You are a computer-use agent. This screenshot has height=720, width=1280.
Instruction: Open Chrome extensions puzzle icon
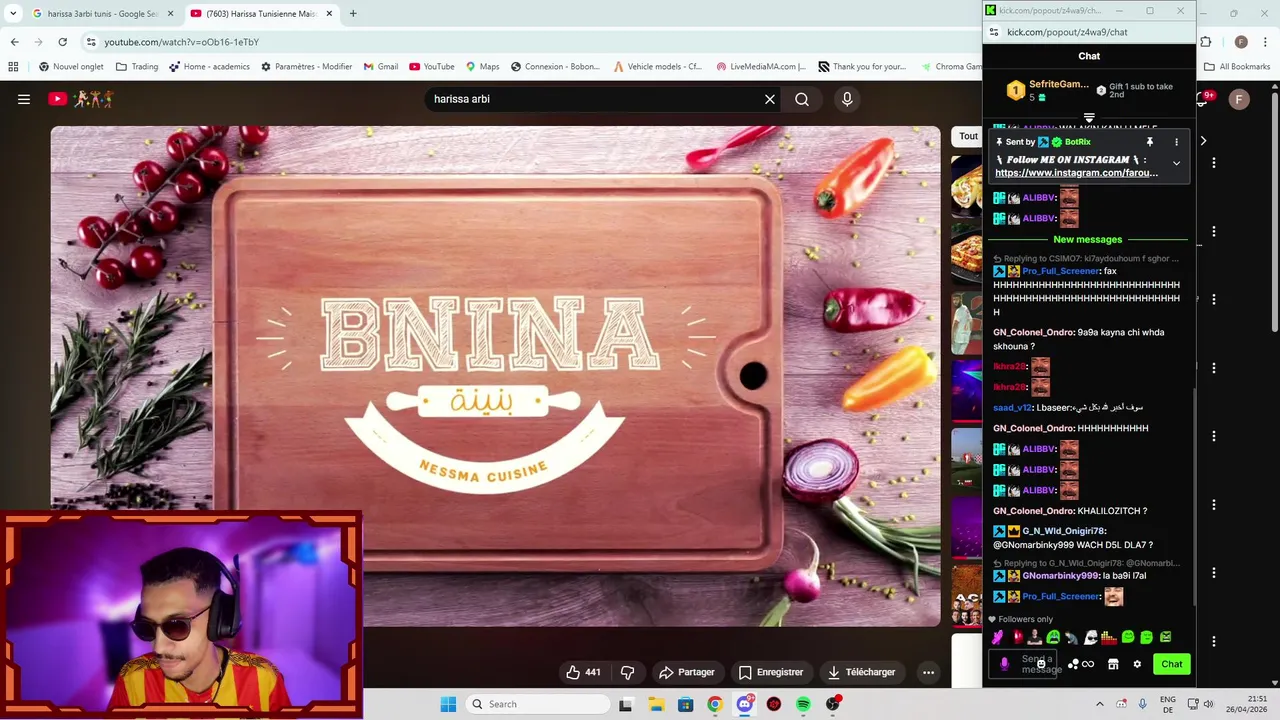point(1206,42)
